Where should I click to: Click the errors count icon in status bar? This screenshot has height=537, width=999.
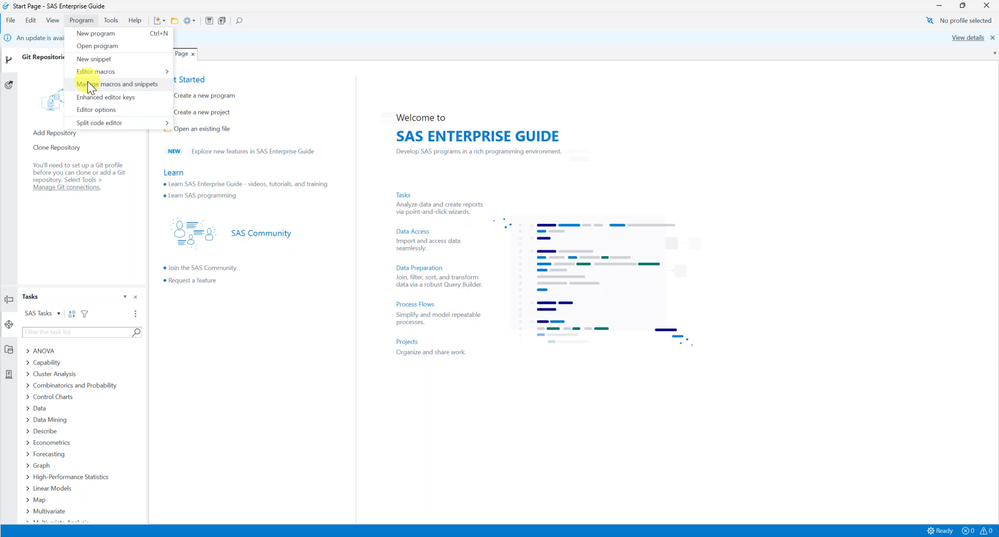(x=965, y=531)
